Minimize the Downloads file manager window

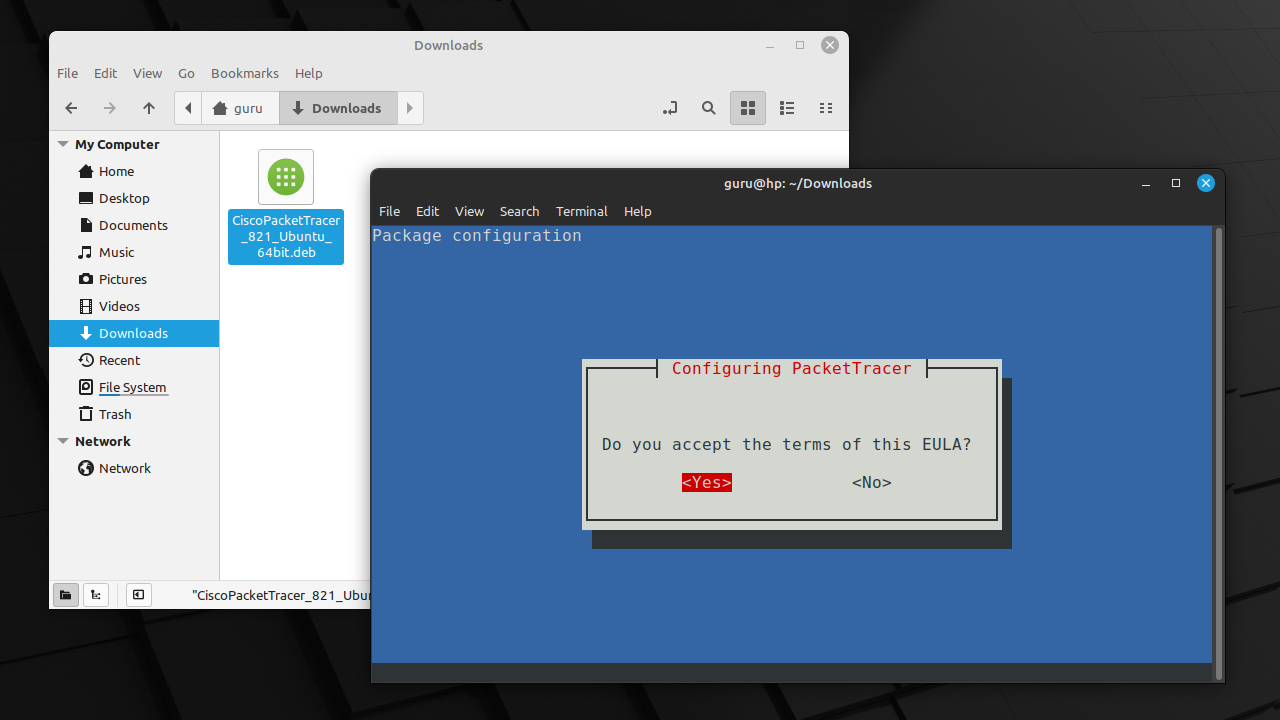770,45
